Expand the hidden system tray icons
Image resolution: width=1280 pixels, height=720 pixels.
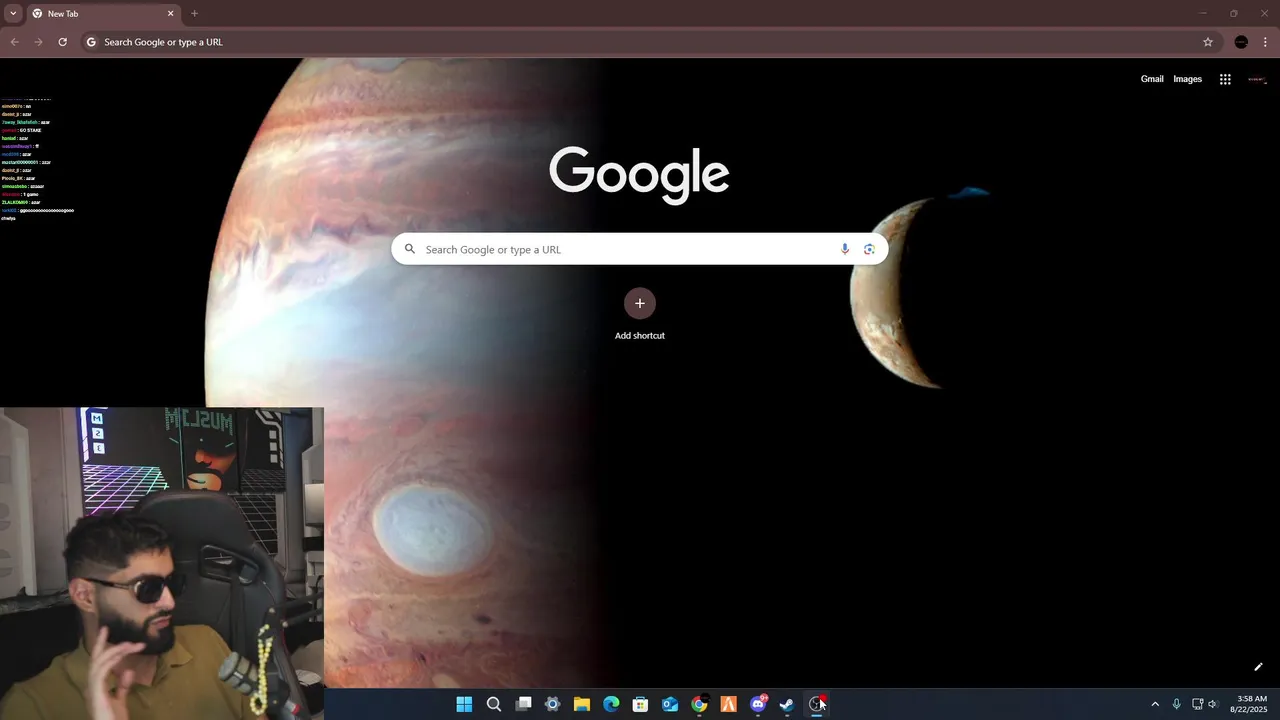tap(1155, 704)
